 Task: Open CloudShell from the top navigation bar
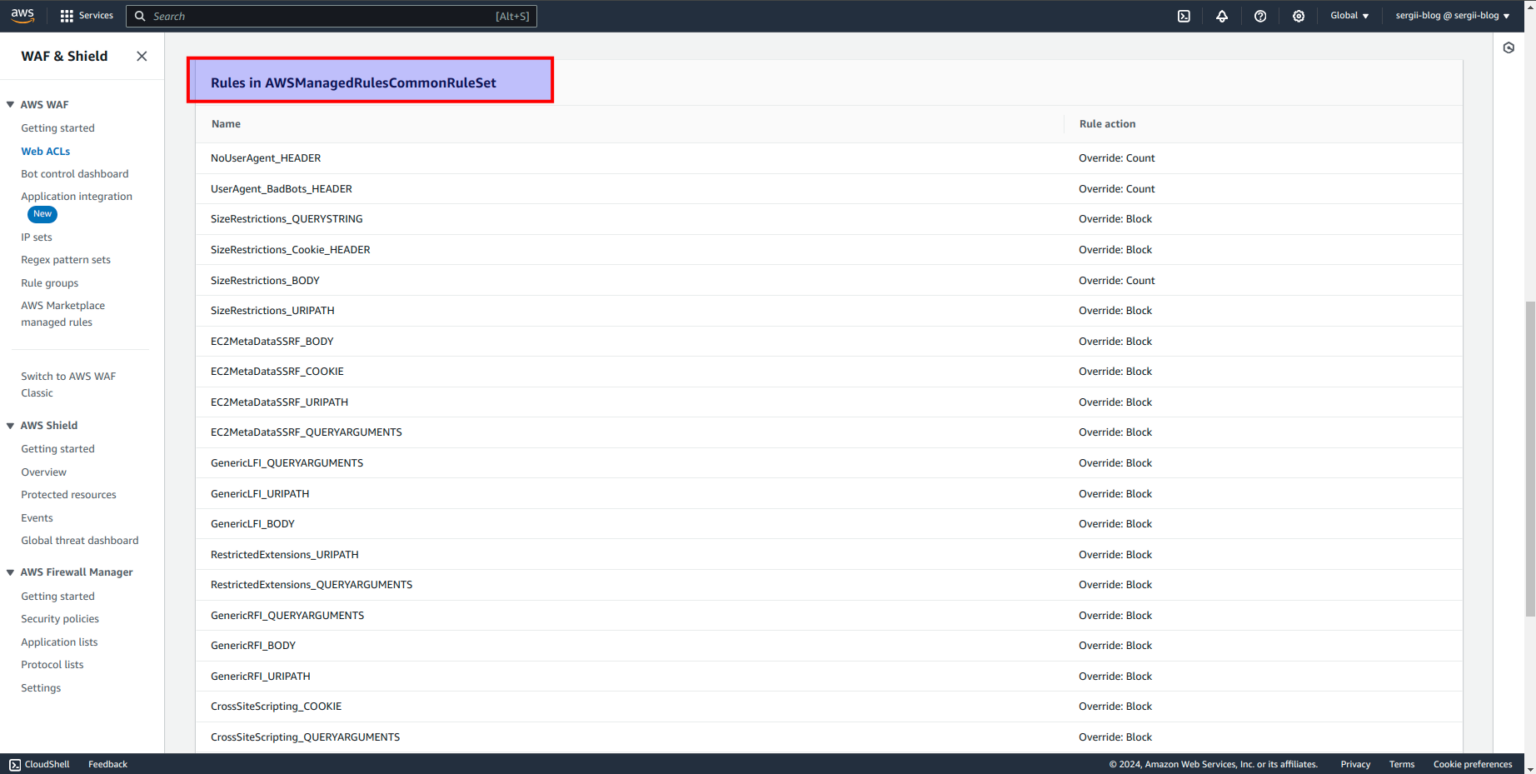point(1183,15)
